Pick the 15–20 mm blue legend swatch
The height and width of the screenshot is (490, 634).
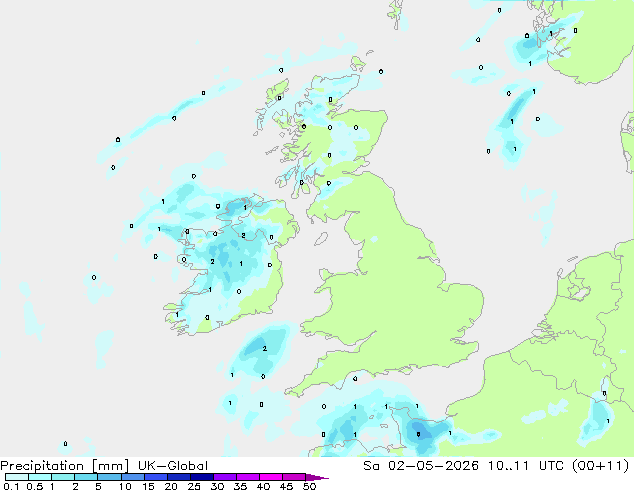pos(155,477)
